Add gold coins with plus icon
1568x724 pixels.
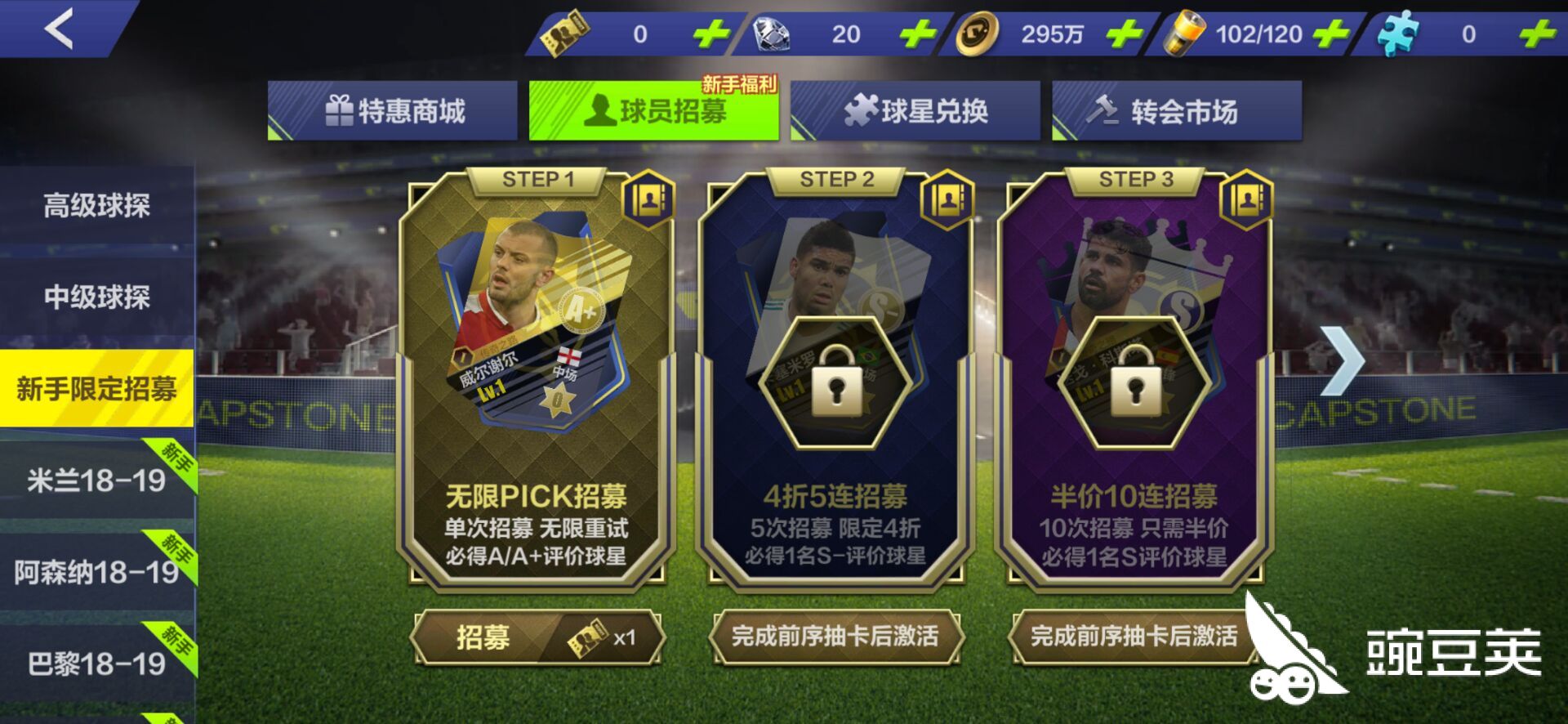(x=1124, y=34)
